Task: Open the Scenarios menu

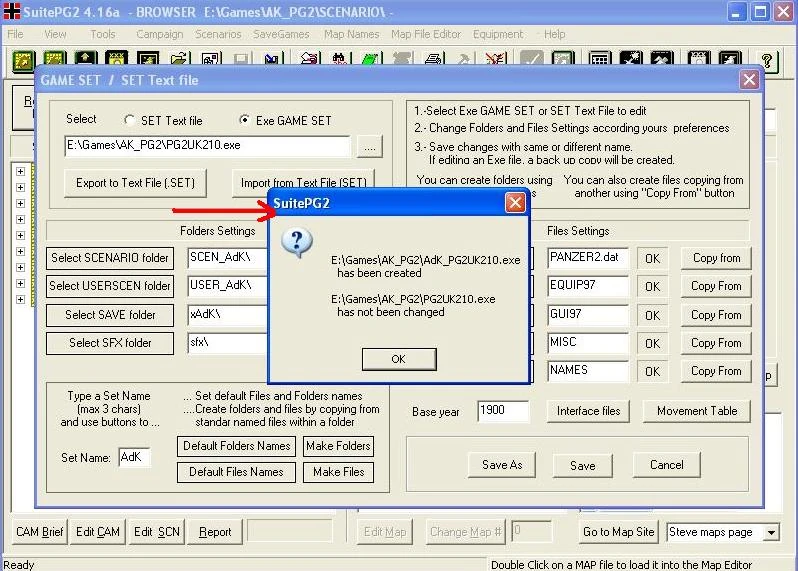Action: click(x=218, y=34)
